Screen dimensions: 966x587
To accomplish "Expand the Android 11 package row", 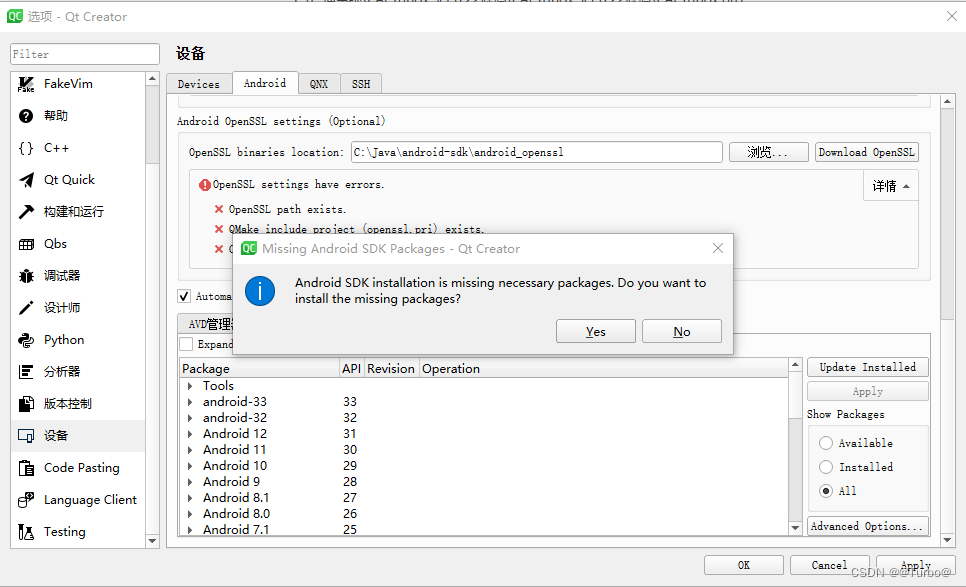I will click(x=190, y=450).
